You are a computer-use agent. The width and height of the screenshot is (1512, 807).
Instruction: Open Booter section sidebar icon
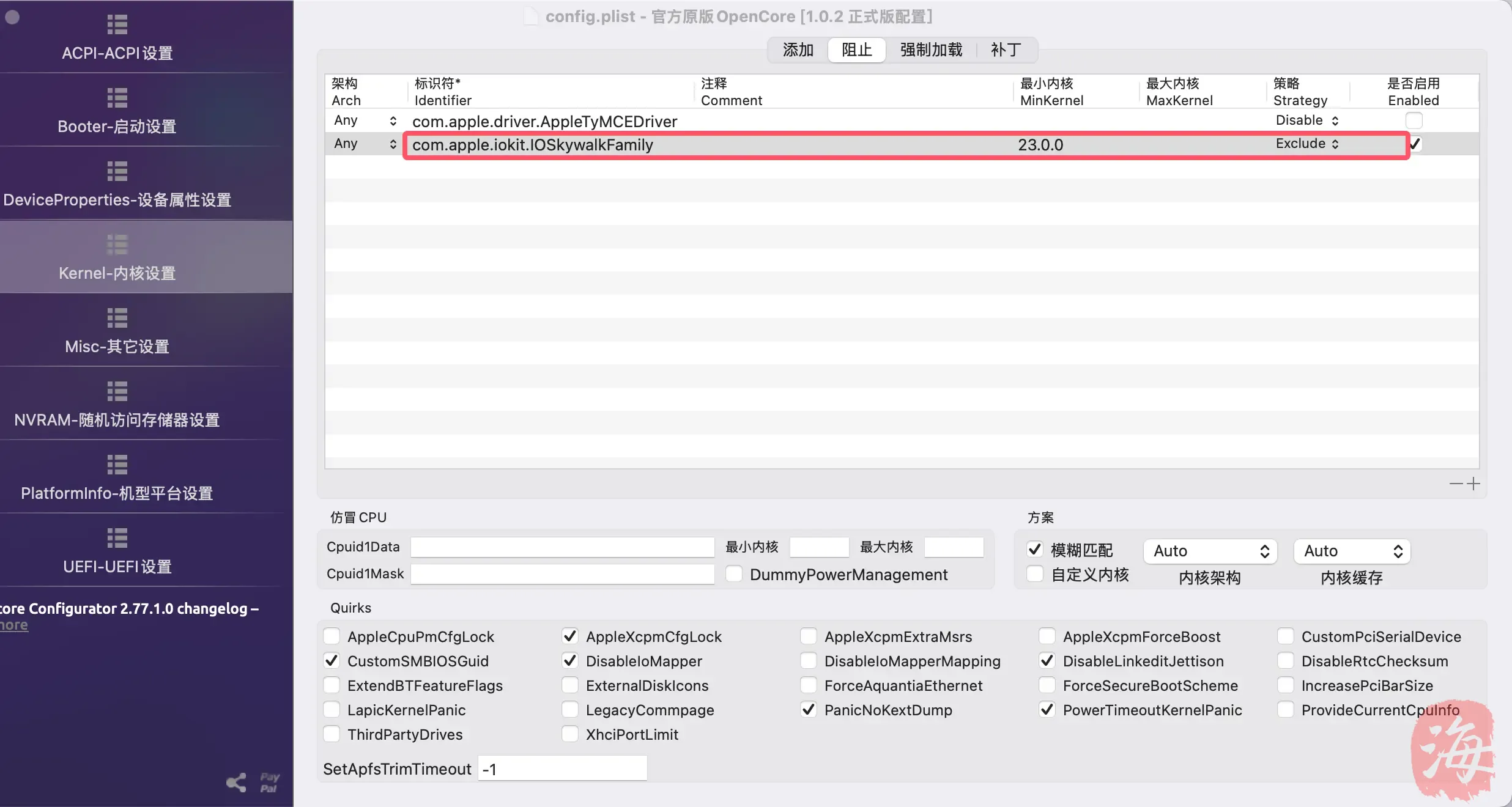tap(117, 98)
